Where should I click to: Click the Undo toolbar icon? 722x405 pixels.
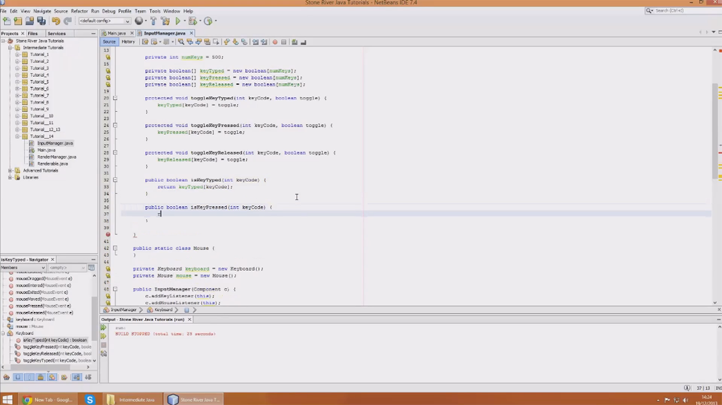click(56, 21)
